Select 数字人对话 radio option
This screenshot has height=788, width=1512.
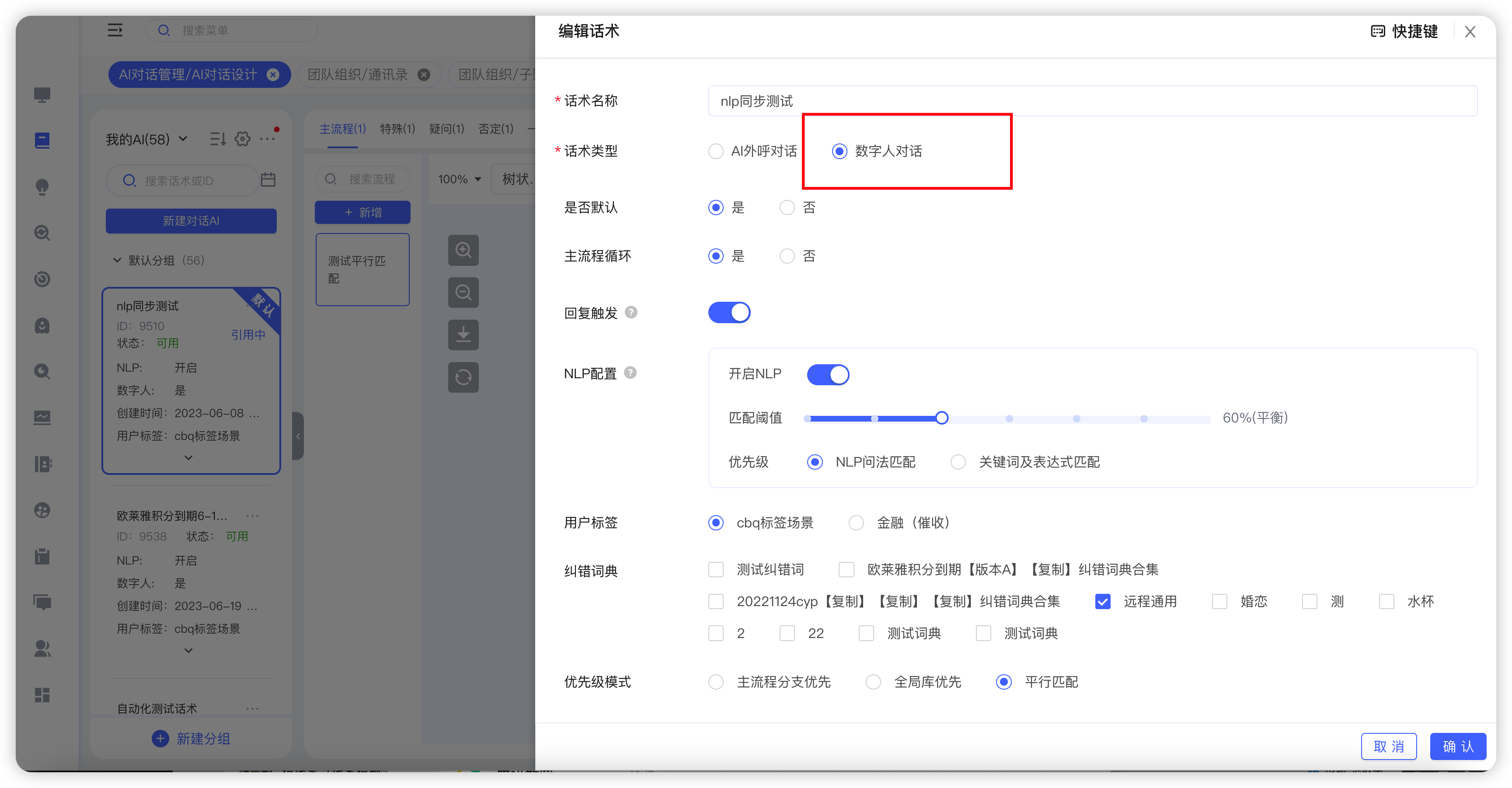(x=877, y=151)
